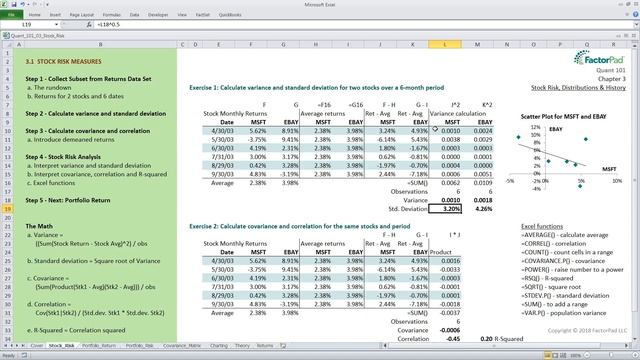The height and width of the screenshot is (360, 640).
Task: Click the Zoom Out minus button
Action: pos(588,356)
